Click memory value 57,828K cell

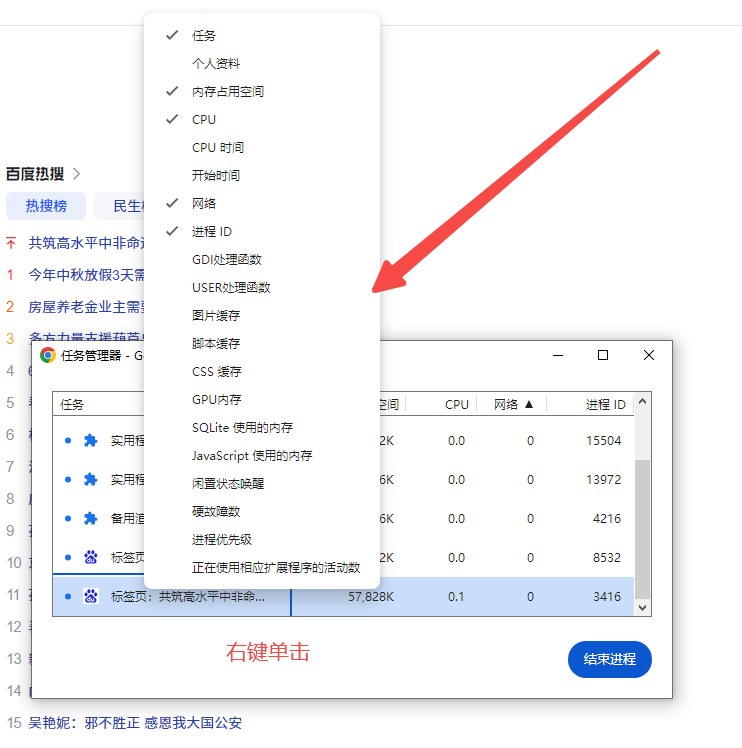pyautogui.click(x=371, y=597)
